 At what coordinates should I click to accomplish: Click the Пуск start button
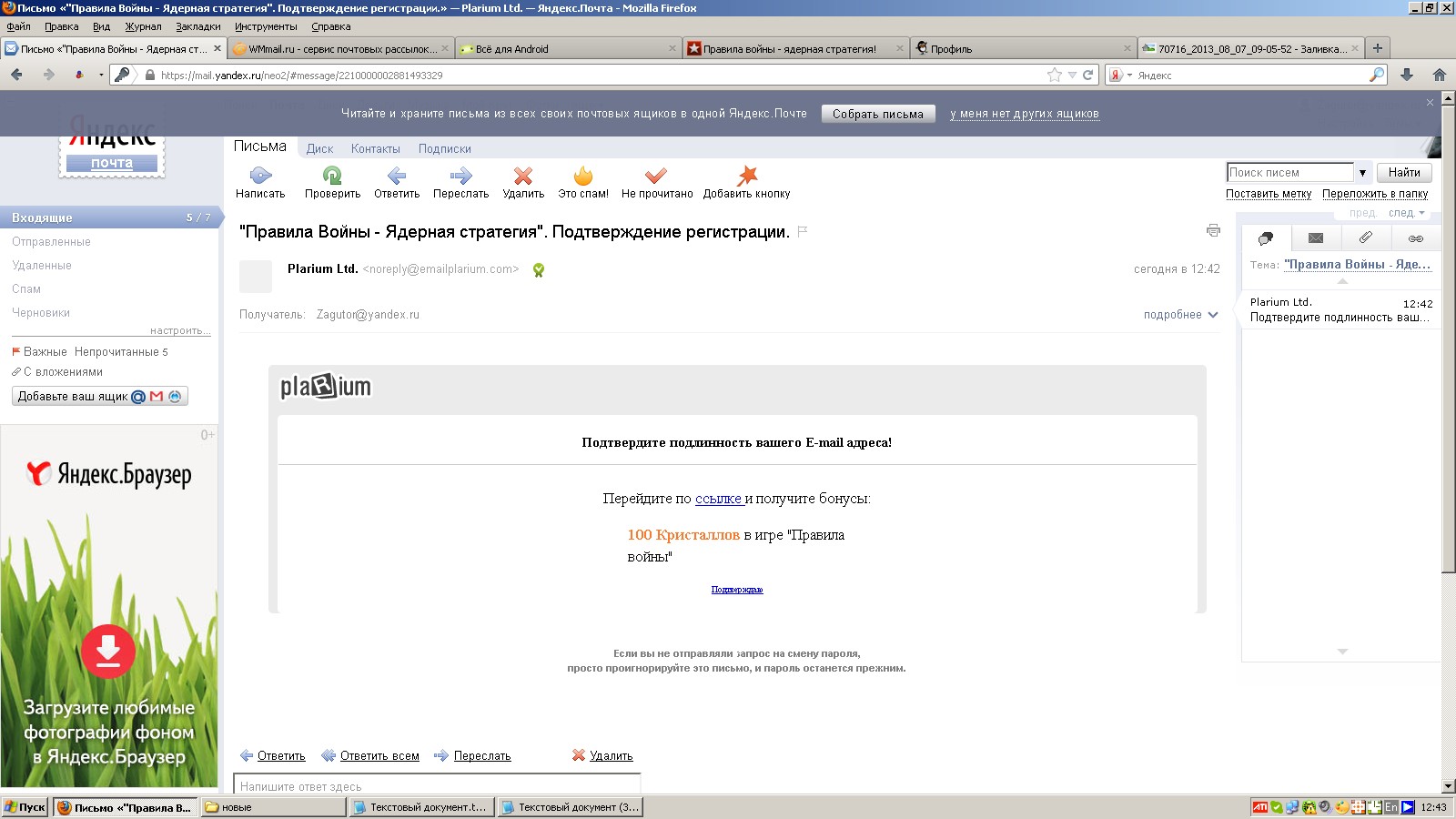[25, 807]
